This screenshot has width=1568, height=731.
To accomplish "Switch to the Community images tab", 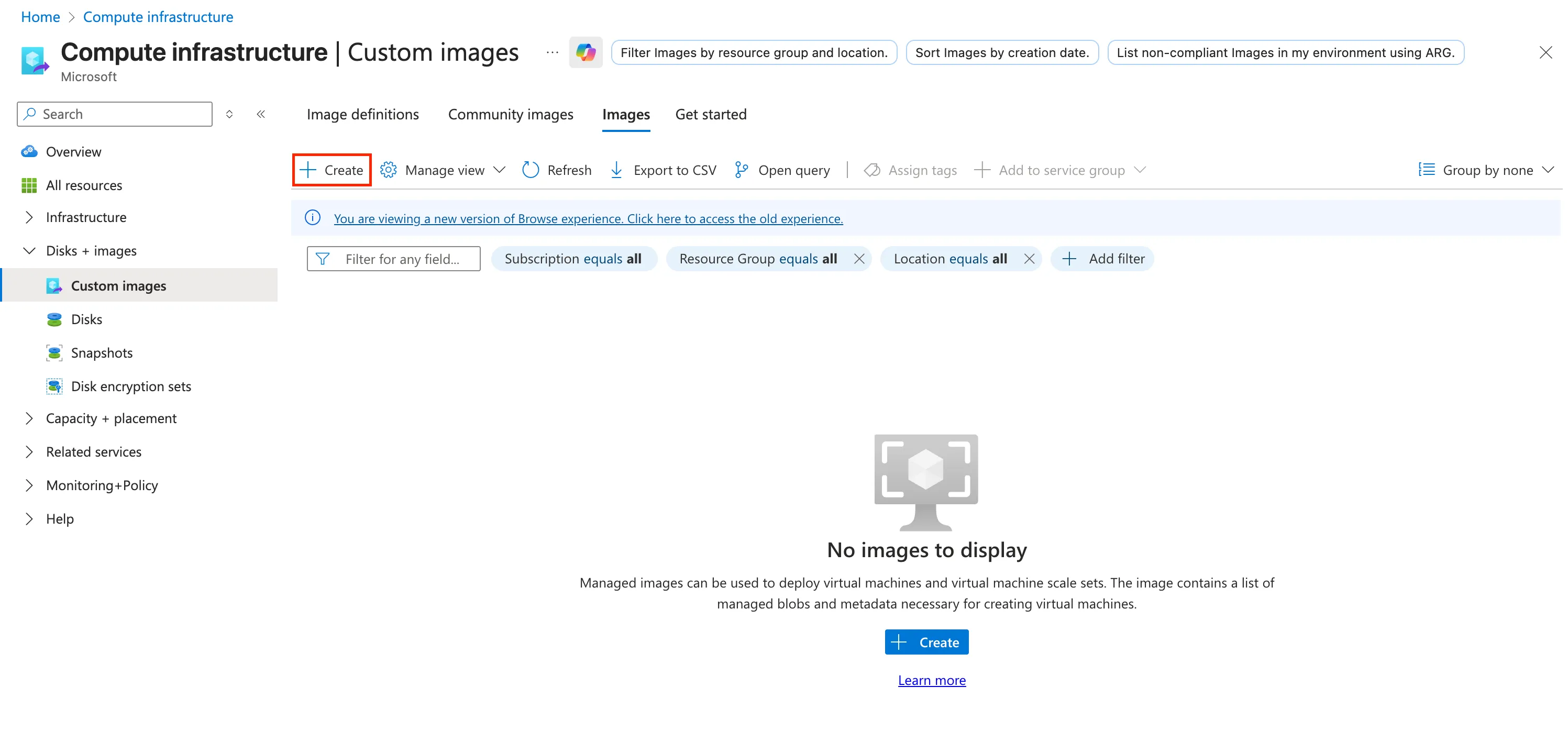I will pos(511,115).
